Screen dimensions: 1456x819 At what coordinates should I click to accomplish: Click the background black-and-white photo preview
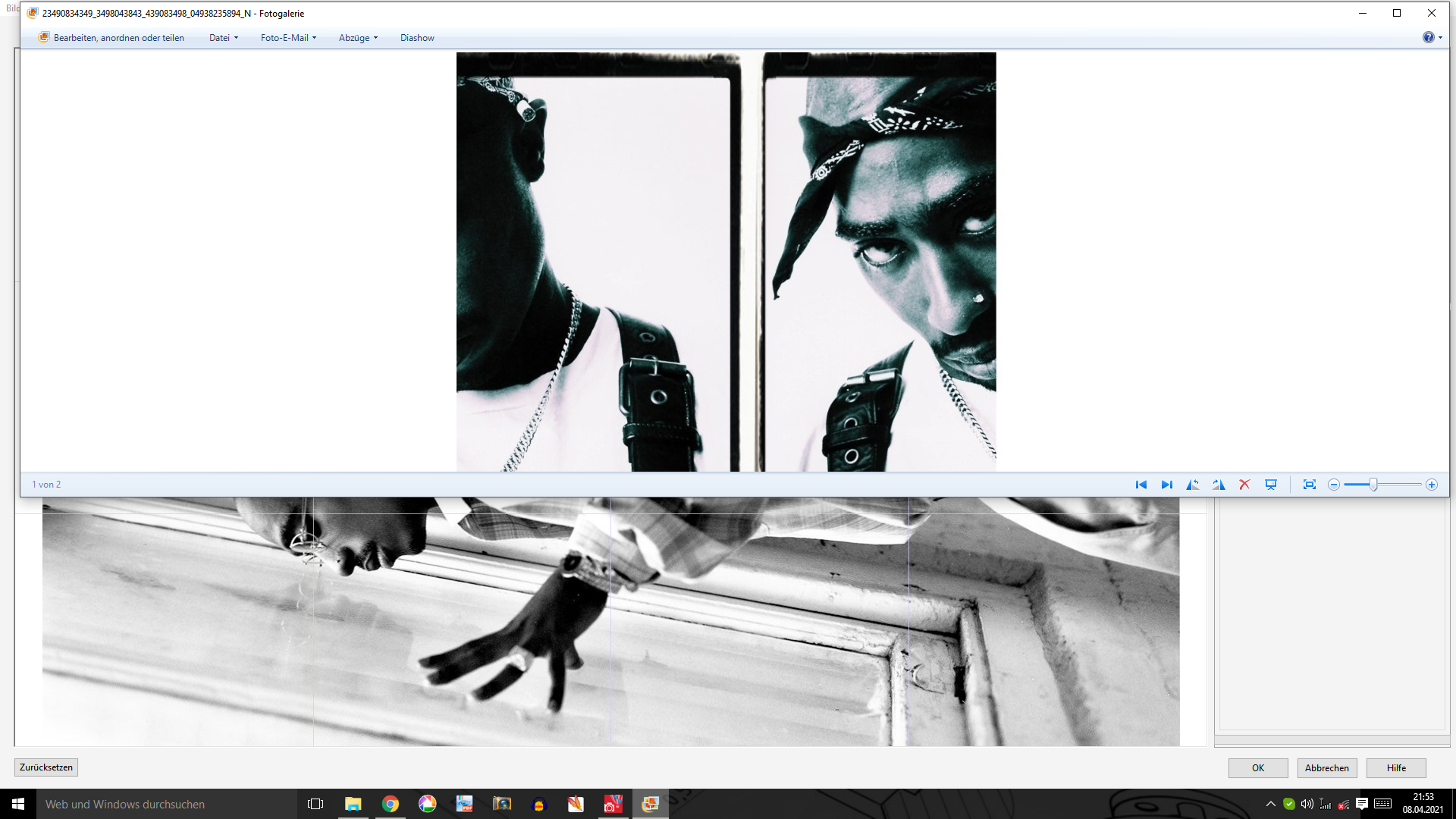610,622
